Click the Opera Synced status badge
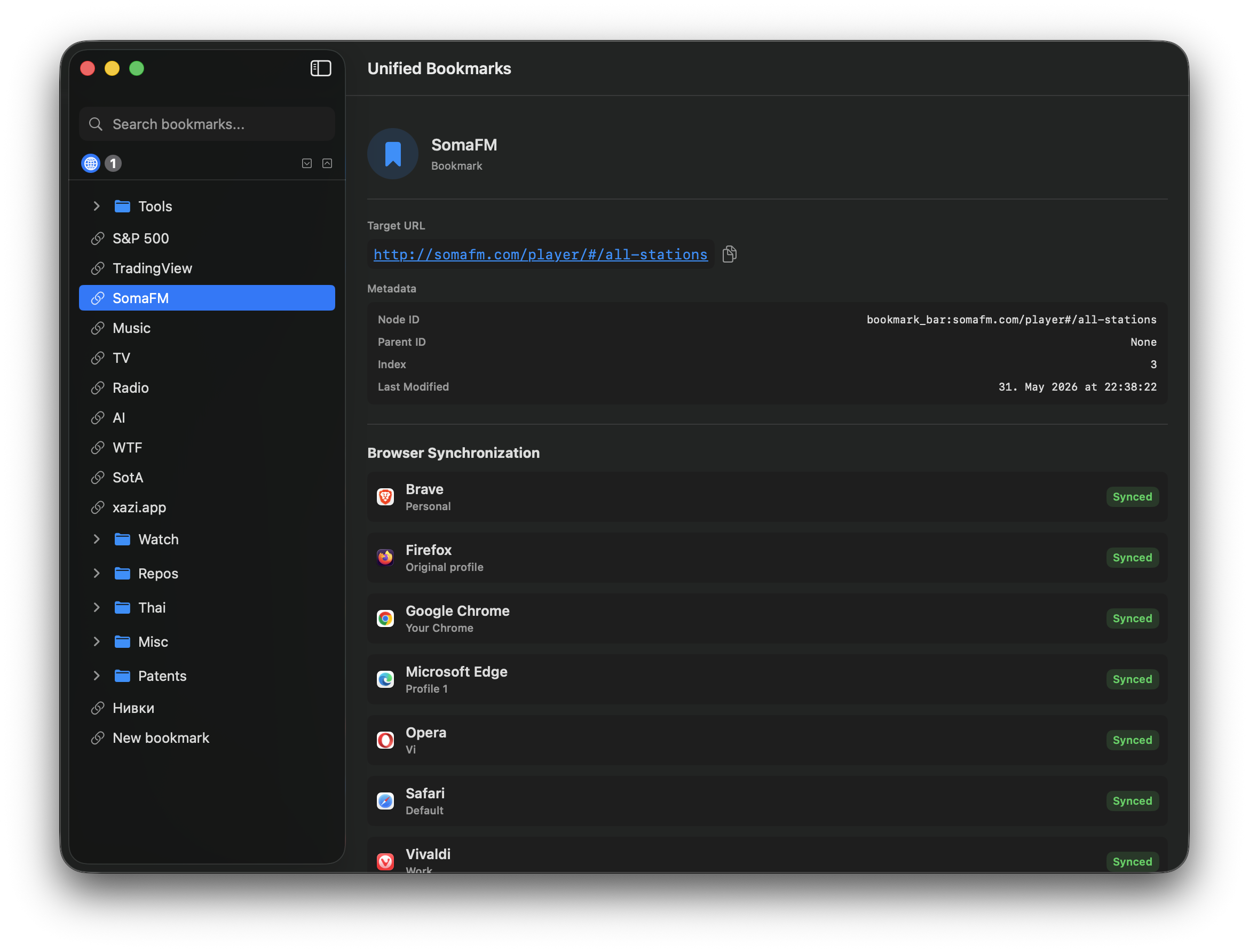 click(1132, 740)
